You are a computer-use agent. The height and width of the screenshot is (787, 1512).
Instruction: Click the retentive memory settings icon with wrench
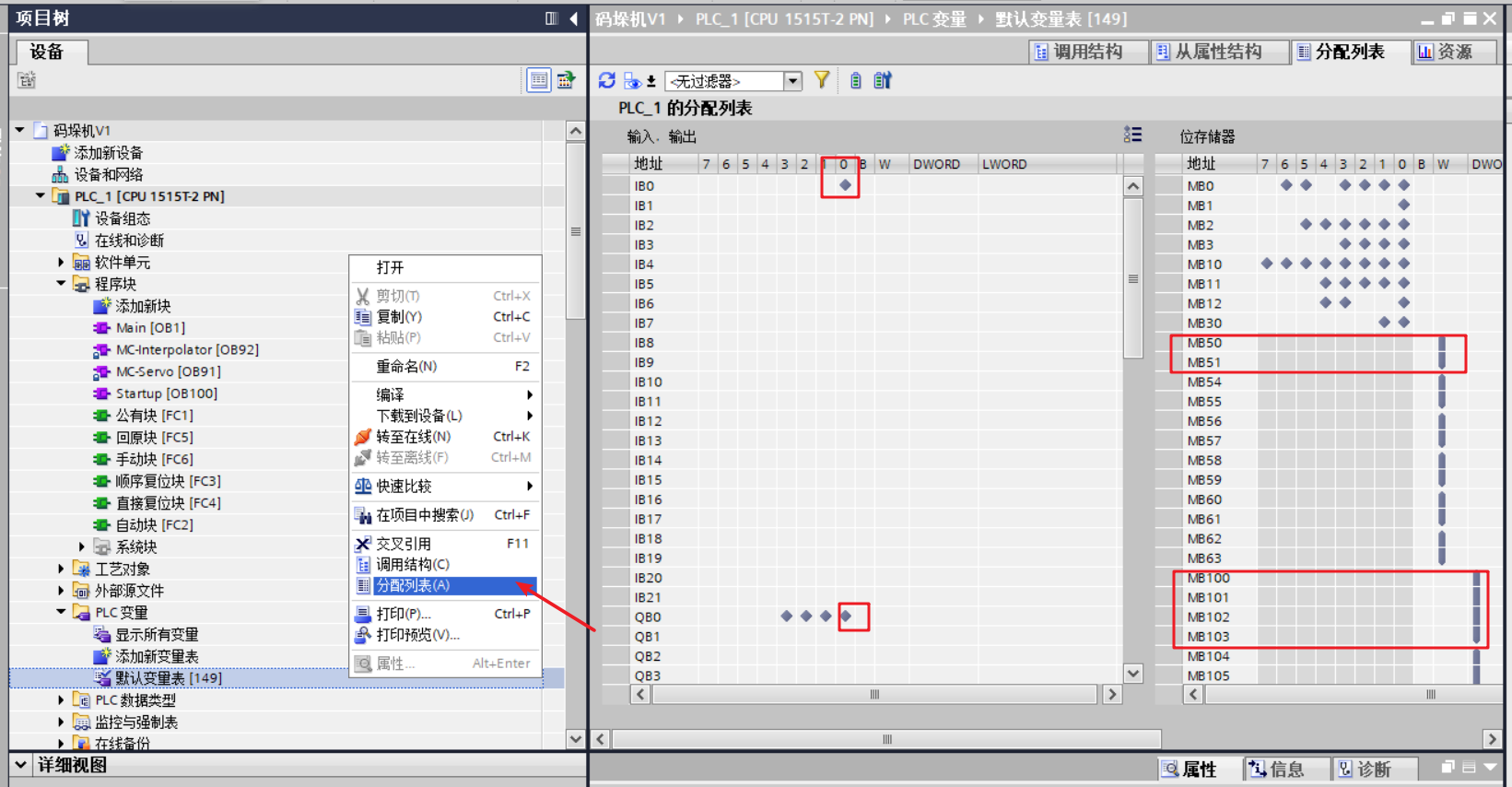pos(883,81)
